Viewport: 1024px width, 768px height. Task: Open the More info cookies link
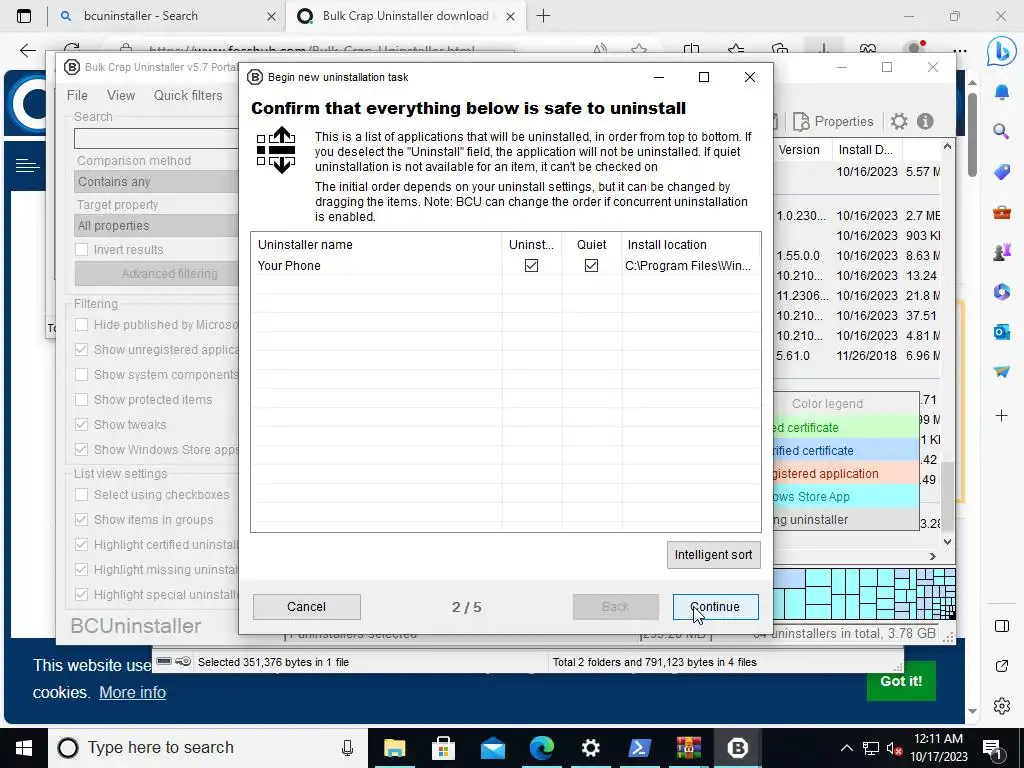click(x=133, y=692)
